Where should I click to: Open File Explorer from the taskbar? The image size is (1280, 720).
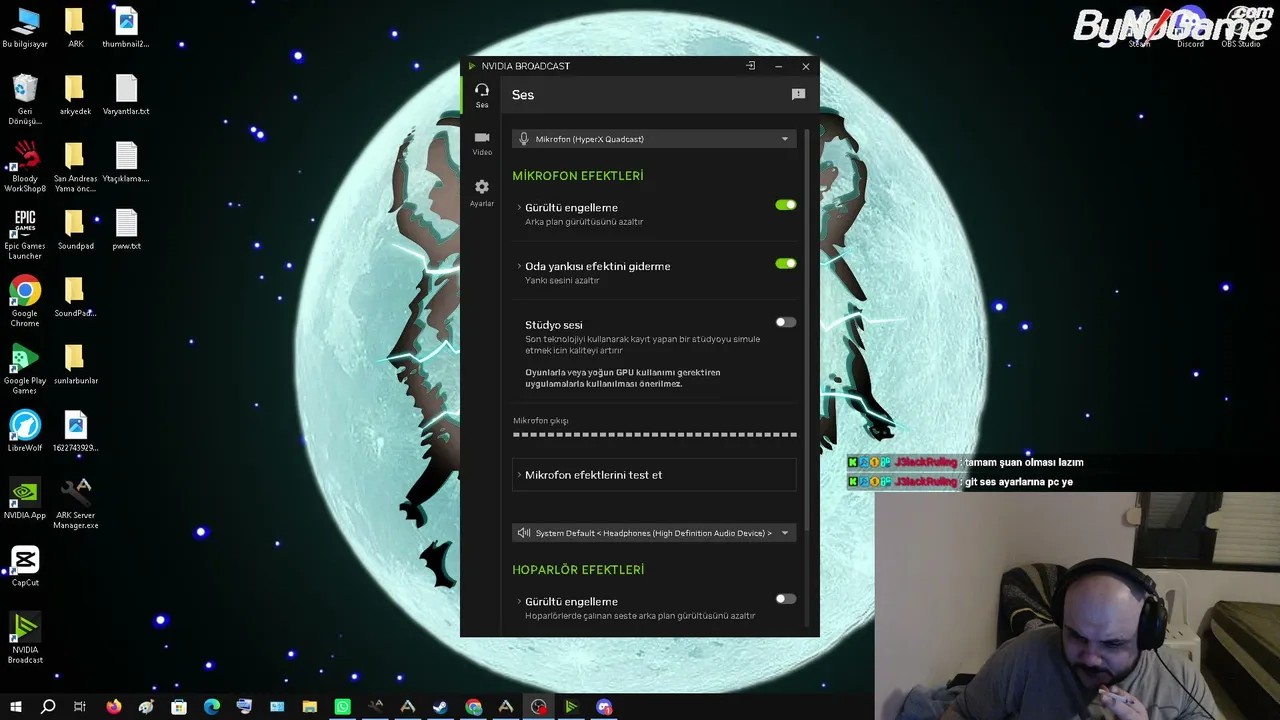[310, 707]
